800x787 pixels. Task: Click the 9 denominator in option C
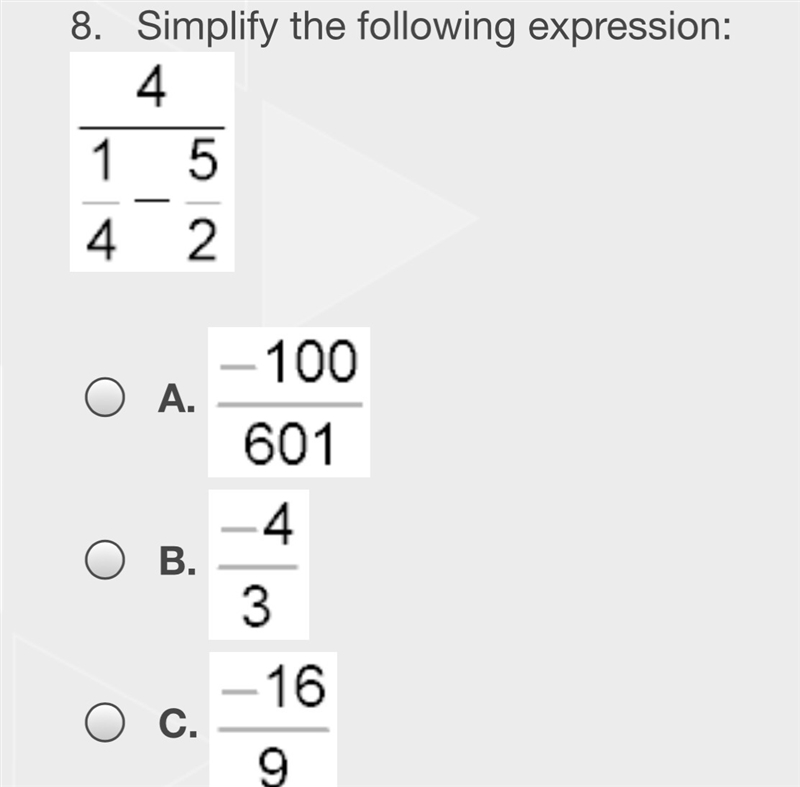pyautogui.click(x=273, y=768)
